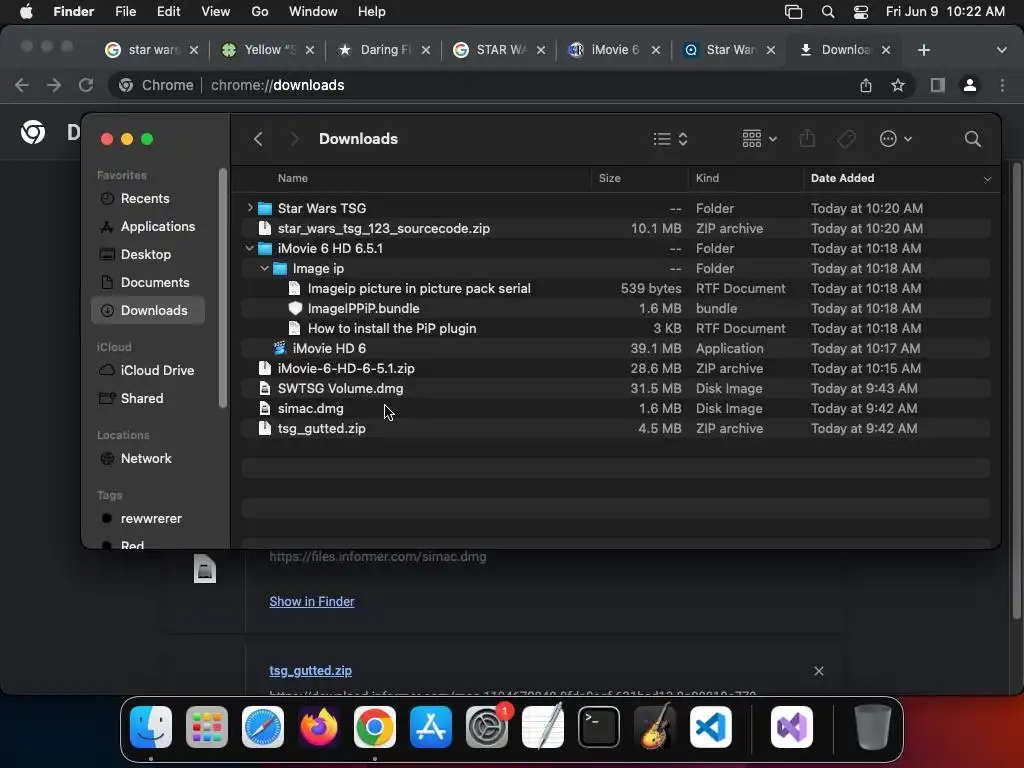Select the rewwrerer tag
Viewport: 1024px width, 768px height.
pos(148,519)
